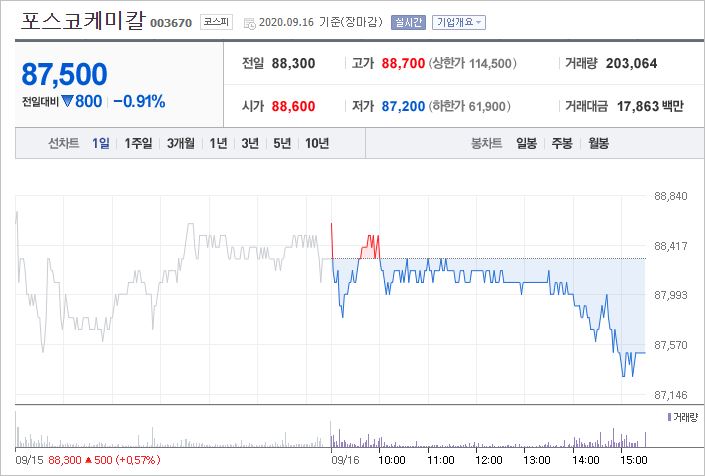Open the 일봉 daily candle chart
Image resolution: width=705 pixels, height=476 pixels.
[526, 143]
